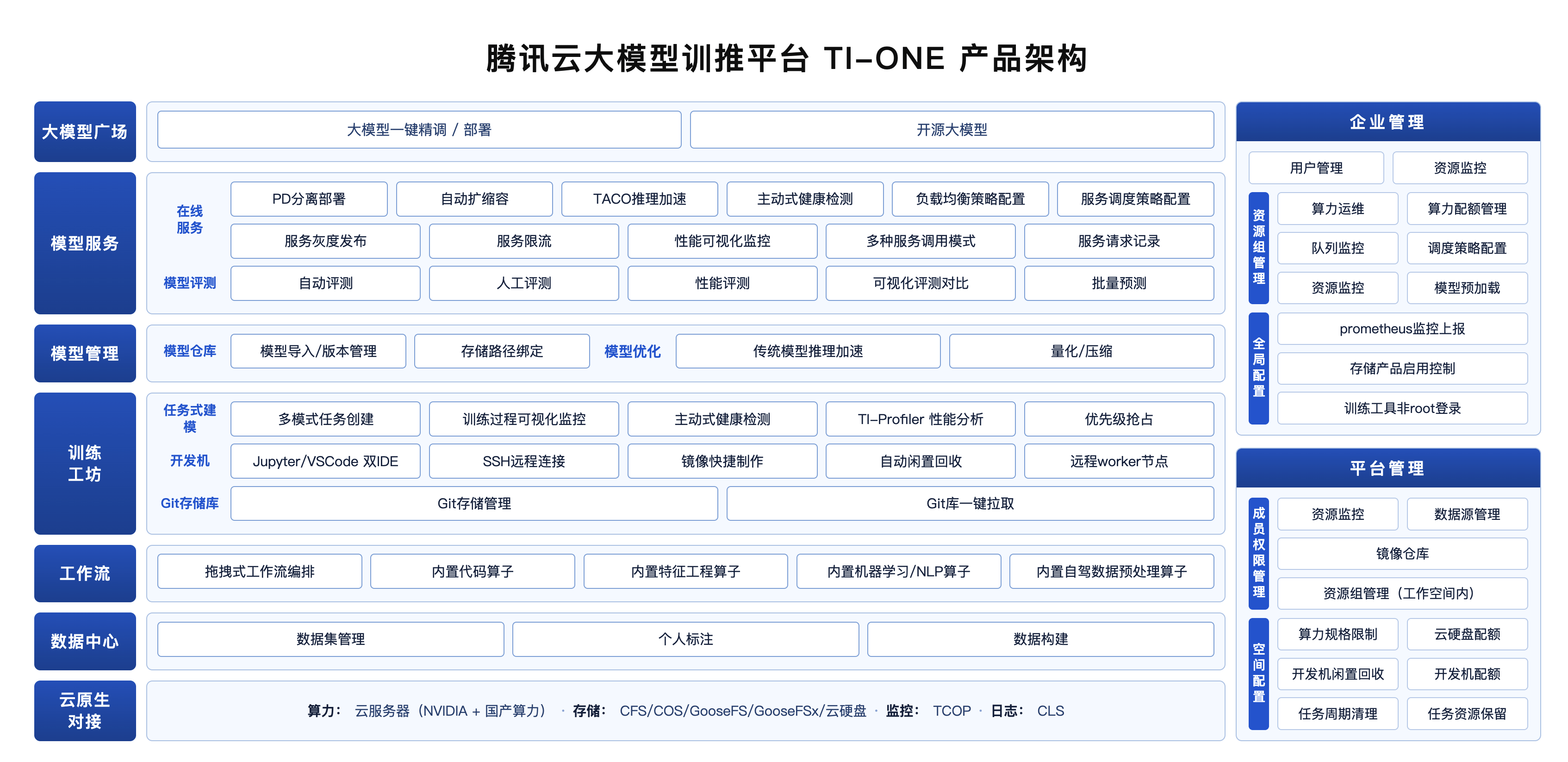The width and height of the screenshot is (1568, 762).
Task: Click the 量化/压缩 box
Action: click(1081, 351)
